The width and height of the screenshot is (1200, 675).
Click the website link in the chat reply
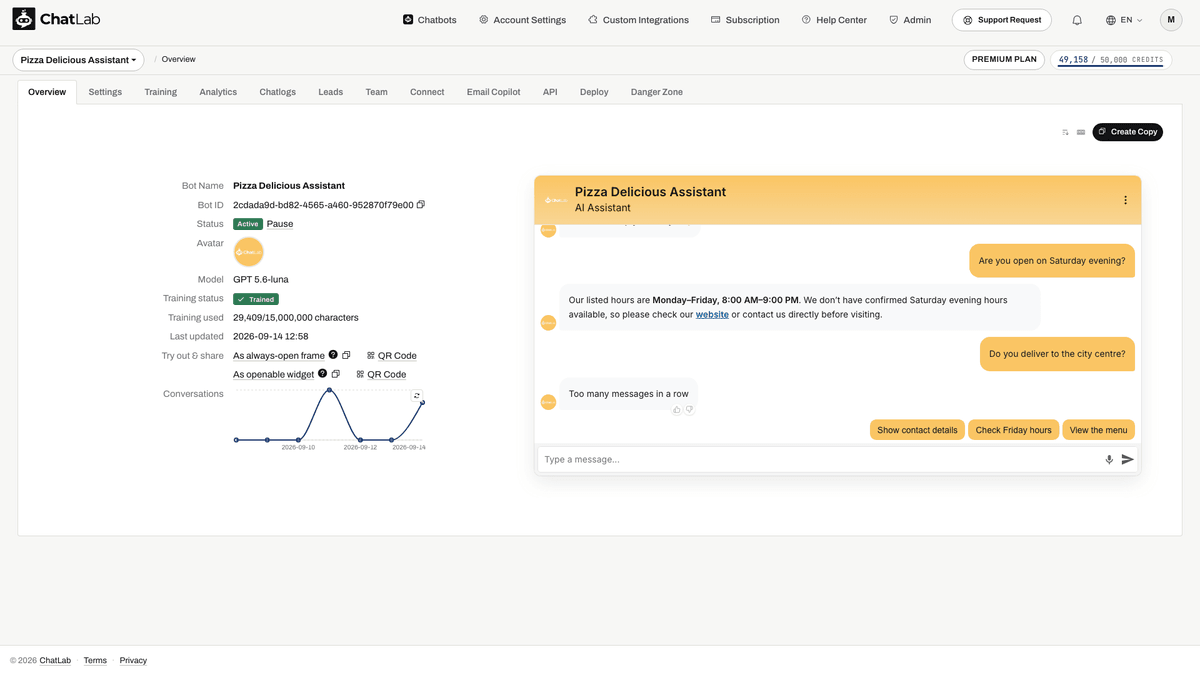712,314
